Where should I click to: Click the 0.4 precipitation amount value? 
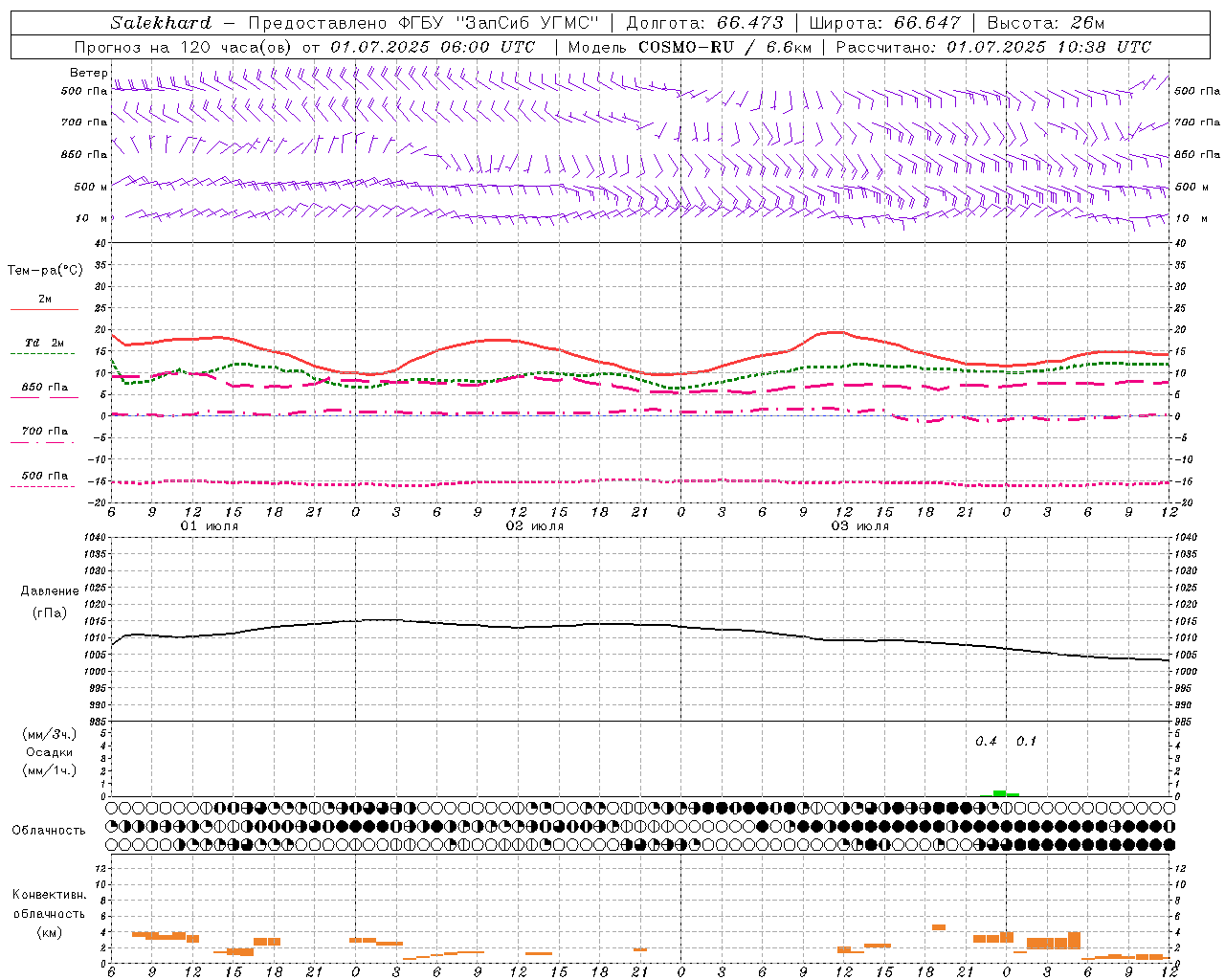986,742
